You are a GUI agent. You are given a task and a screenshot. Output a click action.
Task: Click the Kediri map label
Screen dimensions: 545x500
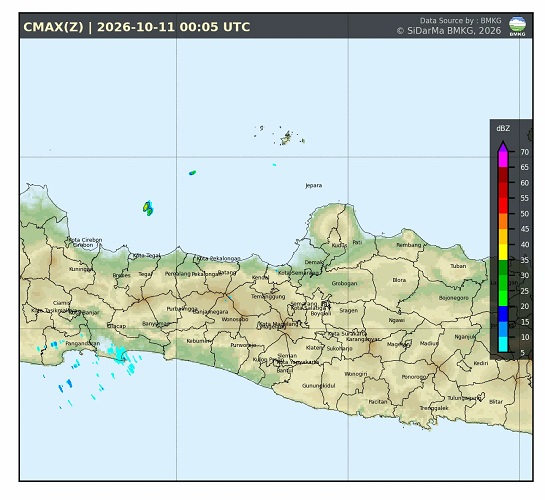[481, 363]
